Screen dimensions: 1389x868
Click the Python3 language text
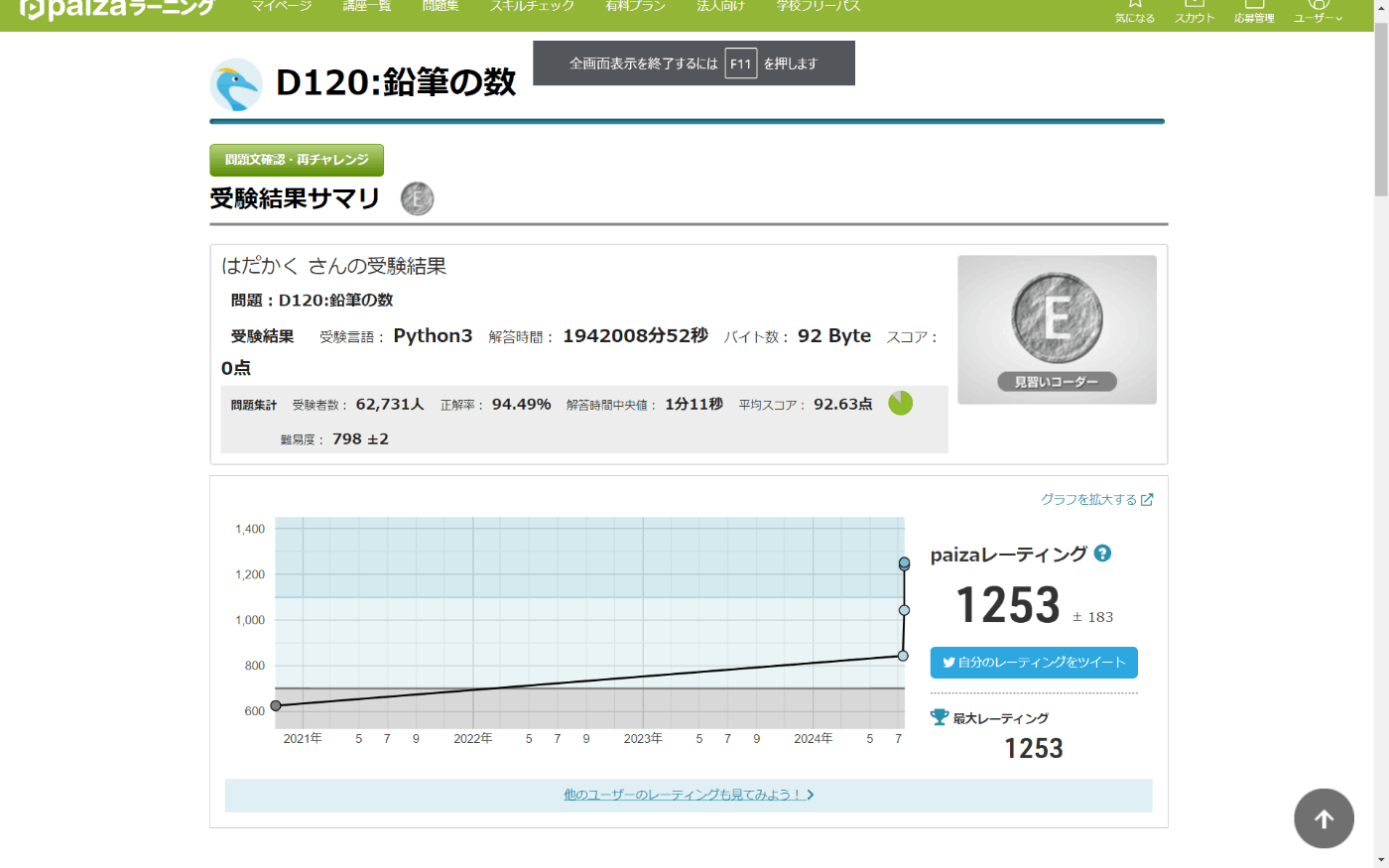(433, 336)
